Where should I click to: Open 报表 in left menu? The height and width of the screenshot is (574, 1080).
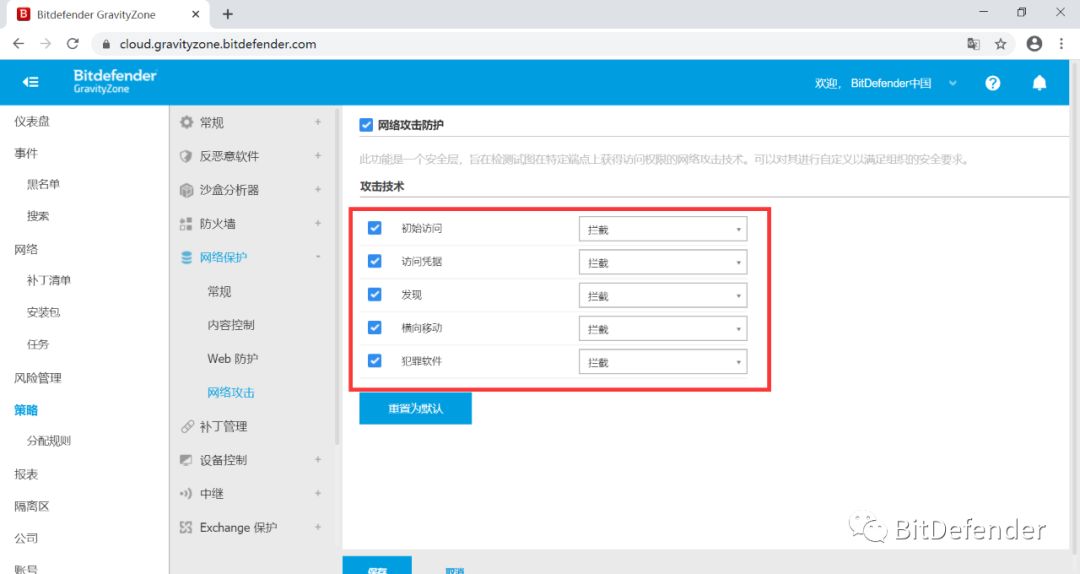coord(26,474)
